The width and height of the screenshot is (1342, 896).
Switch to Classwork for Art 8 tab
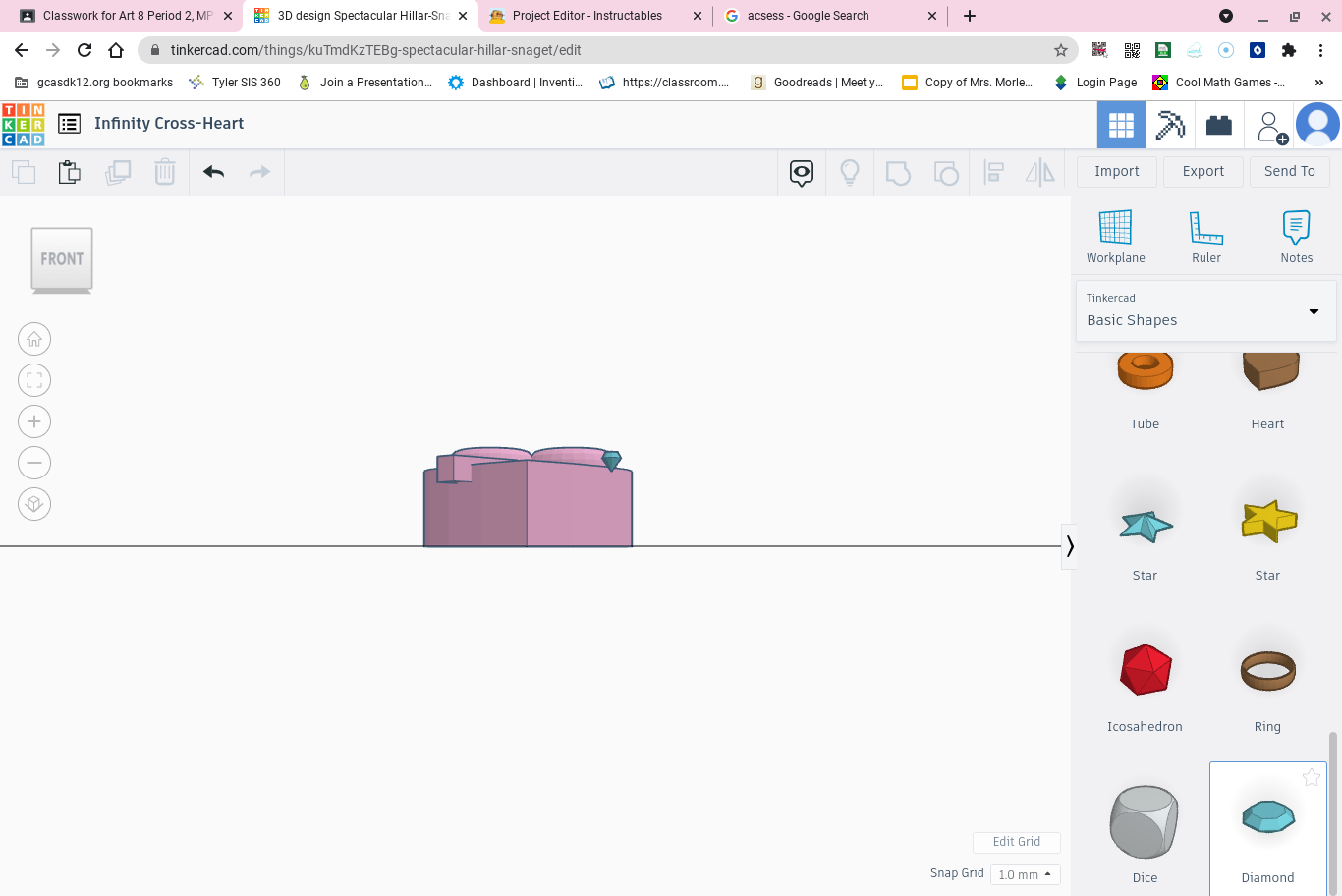click(x=125, y=16)
